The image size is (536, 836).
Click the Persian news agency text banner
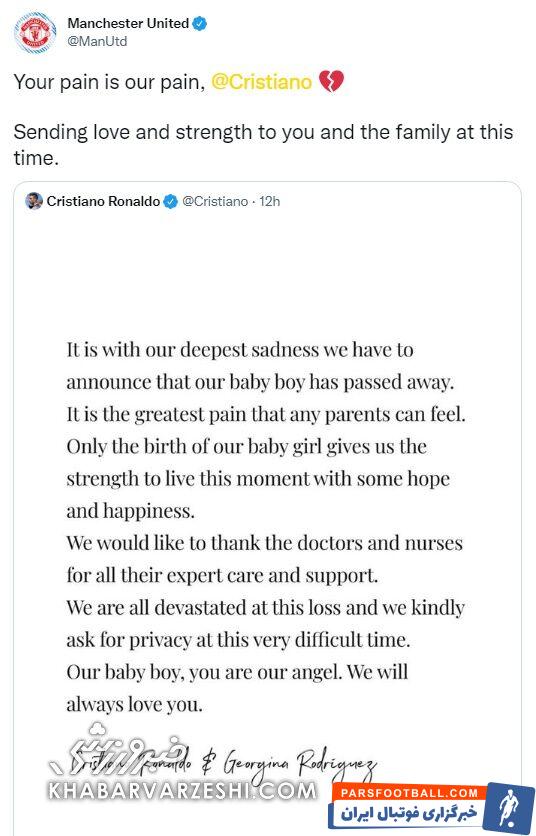coord(409,814)
